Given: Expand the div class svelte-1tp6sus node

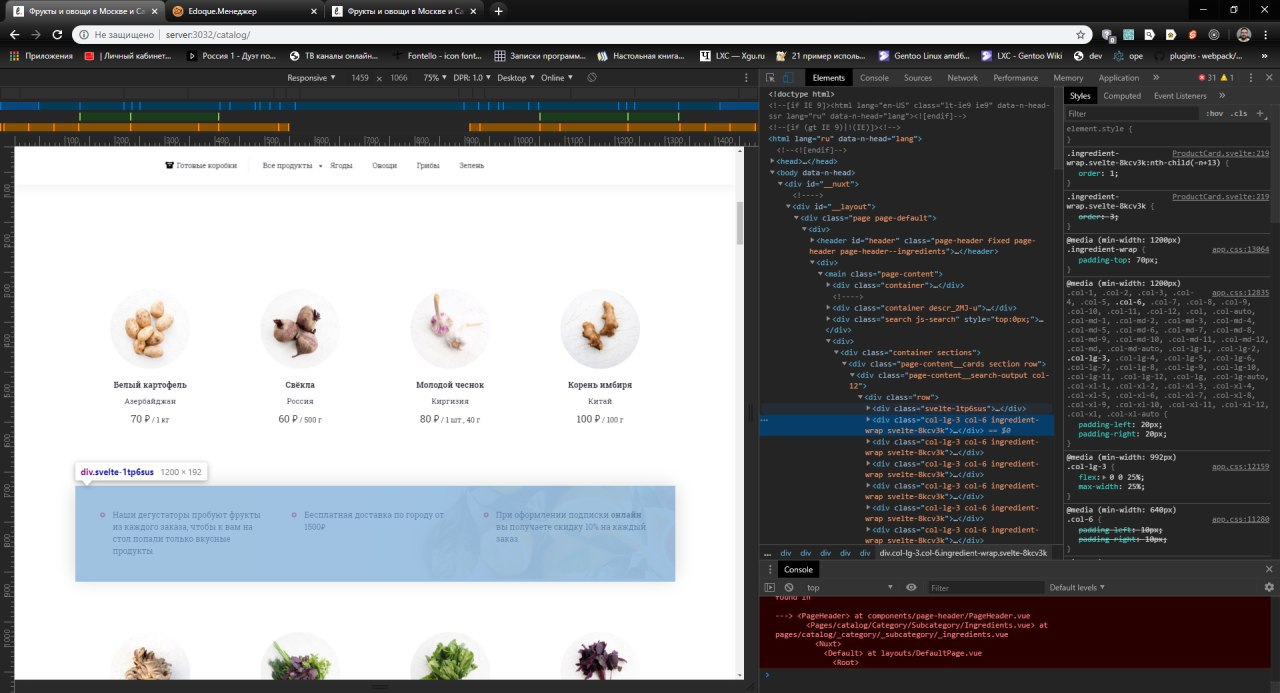Looking at the screenshot, I should [869, 409].
